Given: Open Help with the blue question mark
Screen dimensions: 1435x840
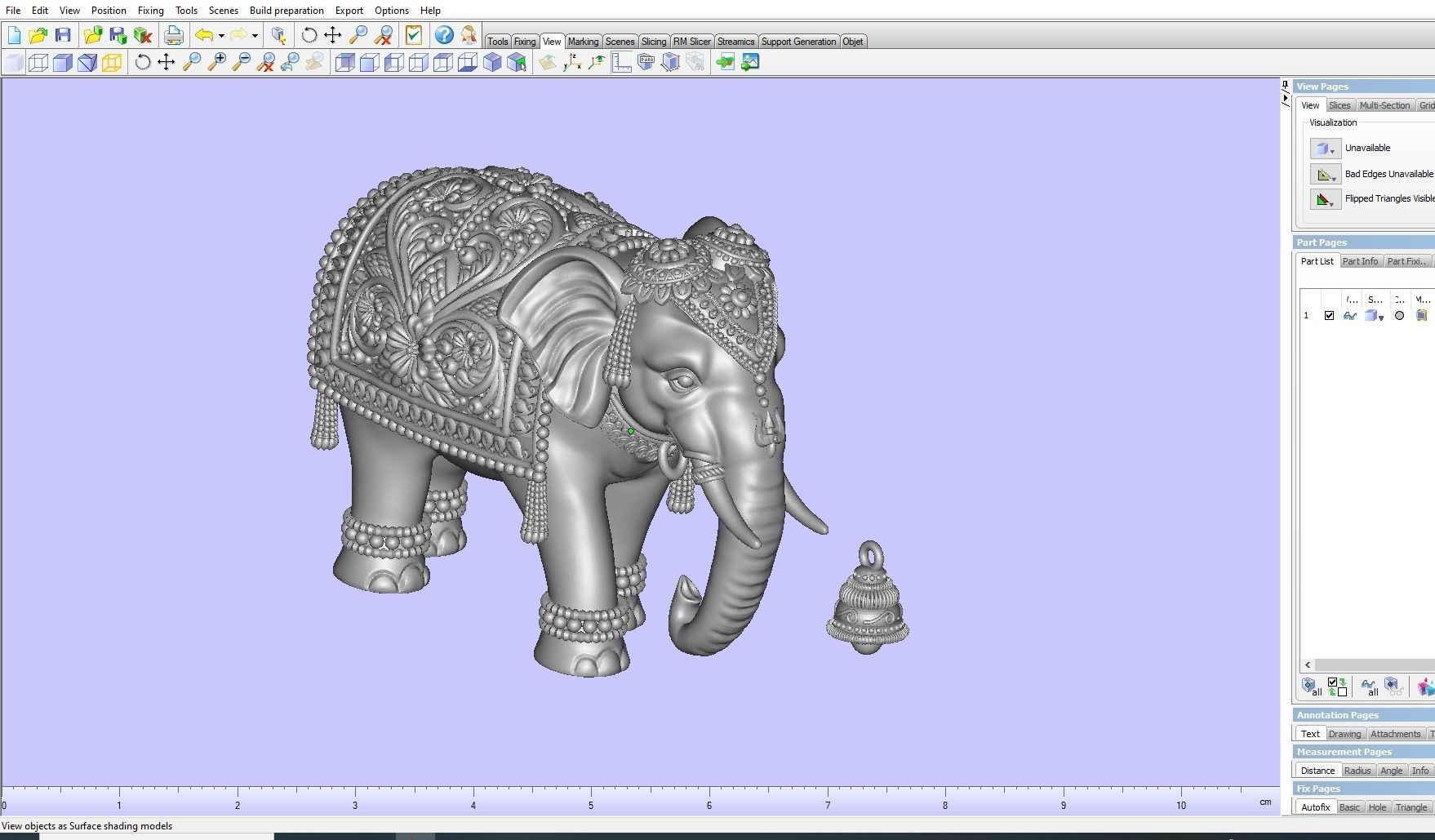Looking at the screenshot, I should (443, 35).
